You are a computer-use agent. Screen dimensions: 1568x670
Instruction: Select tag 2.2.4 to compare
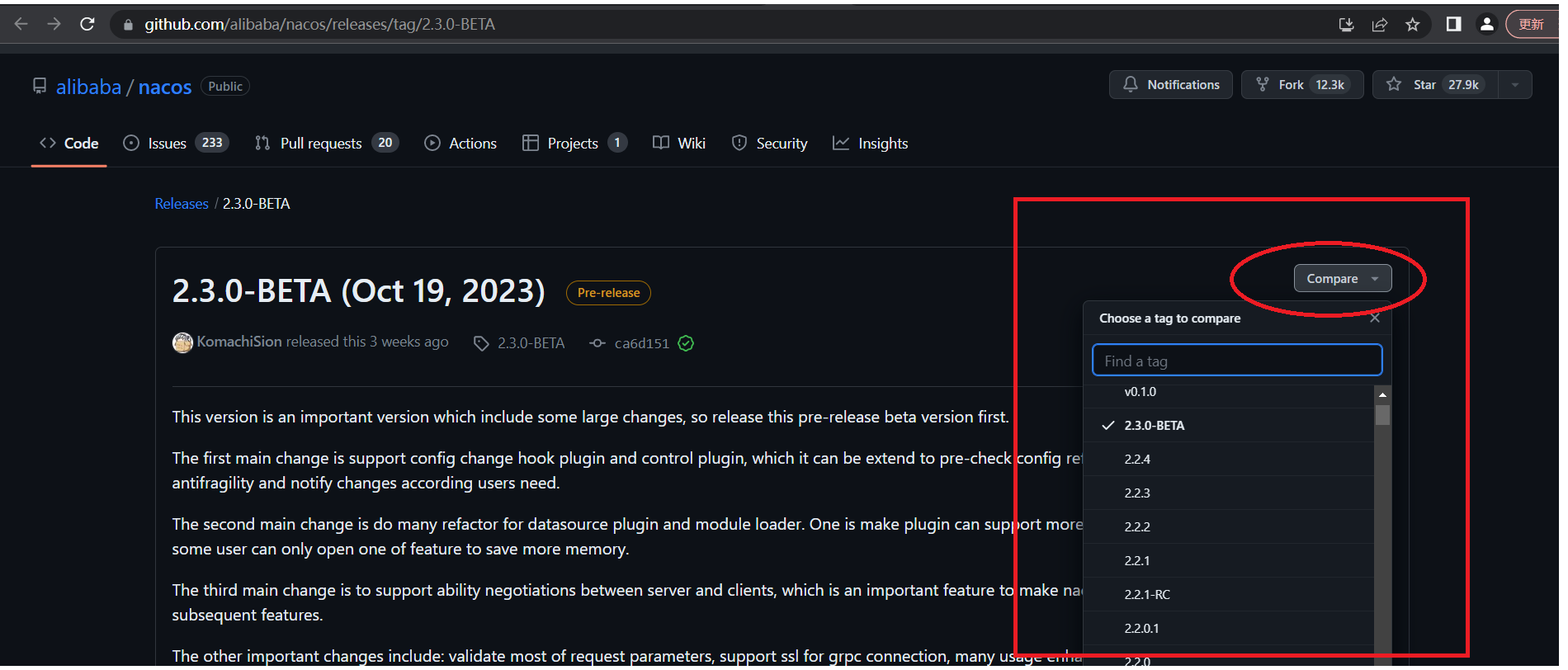coord(1229,460)
